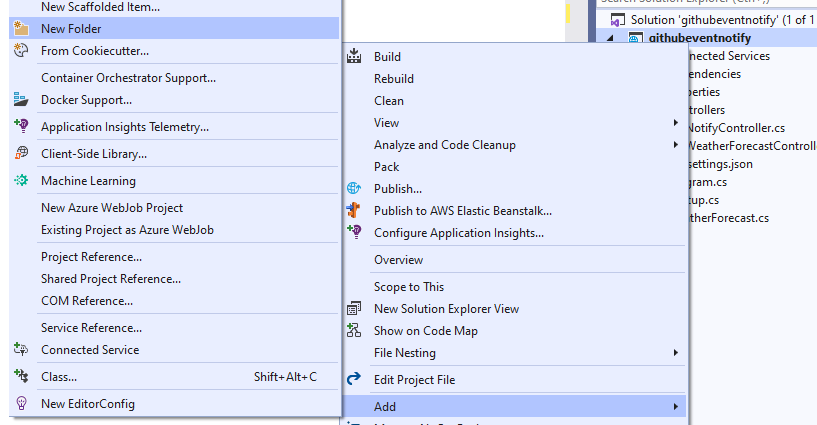The image size is (817, 425).
Task: Choose Machine Learning entry
Action: point(174,181)
